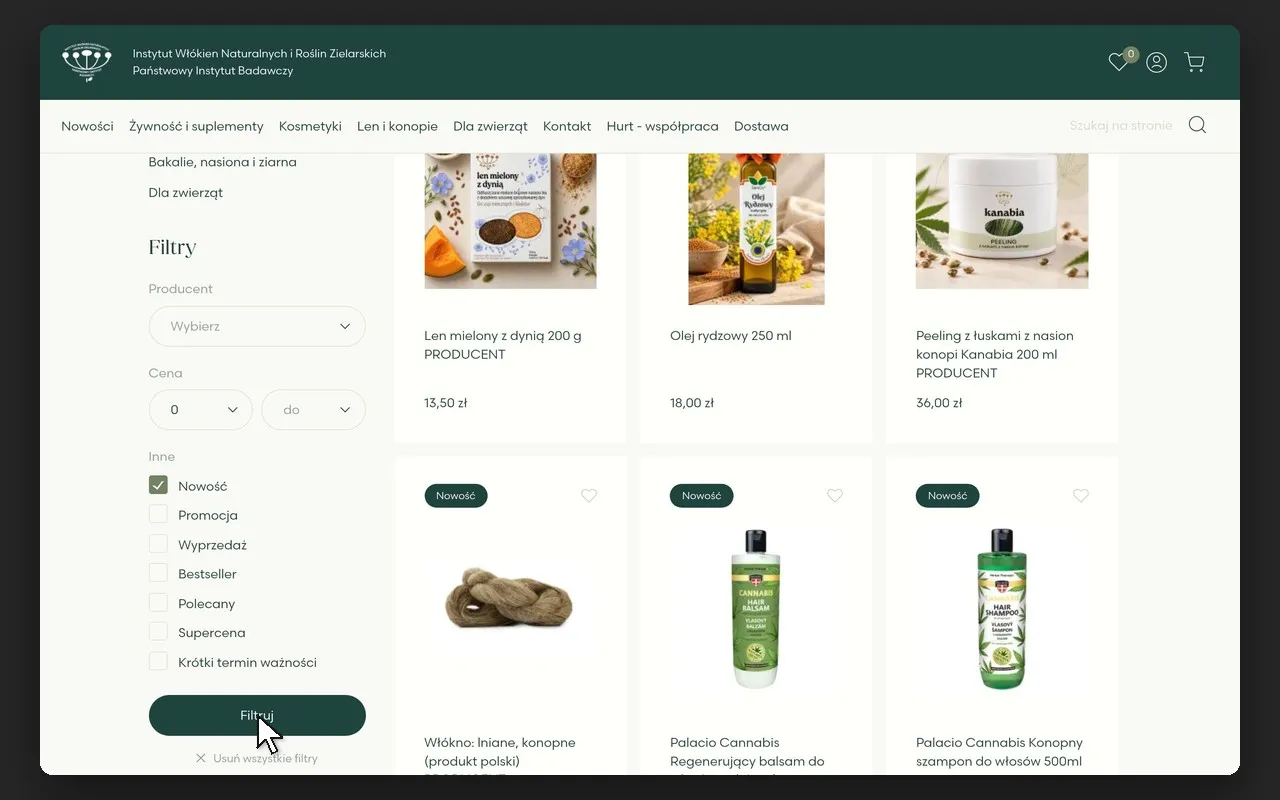Open Bakalie, nasiona i ziarna category
1280x800 pixels.
pyautogui.click(x=222, y=162)
